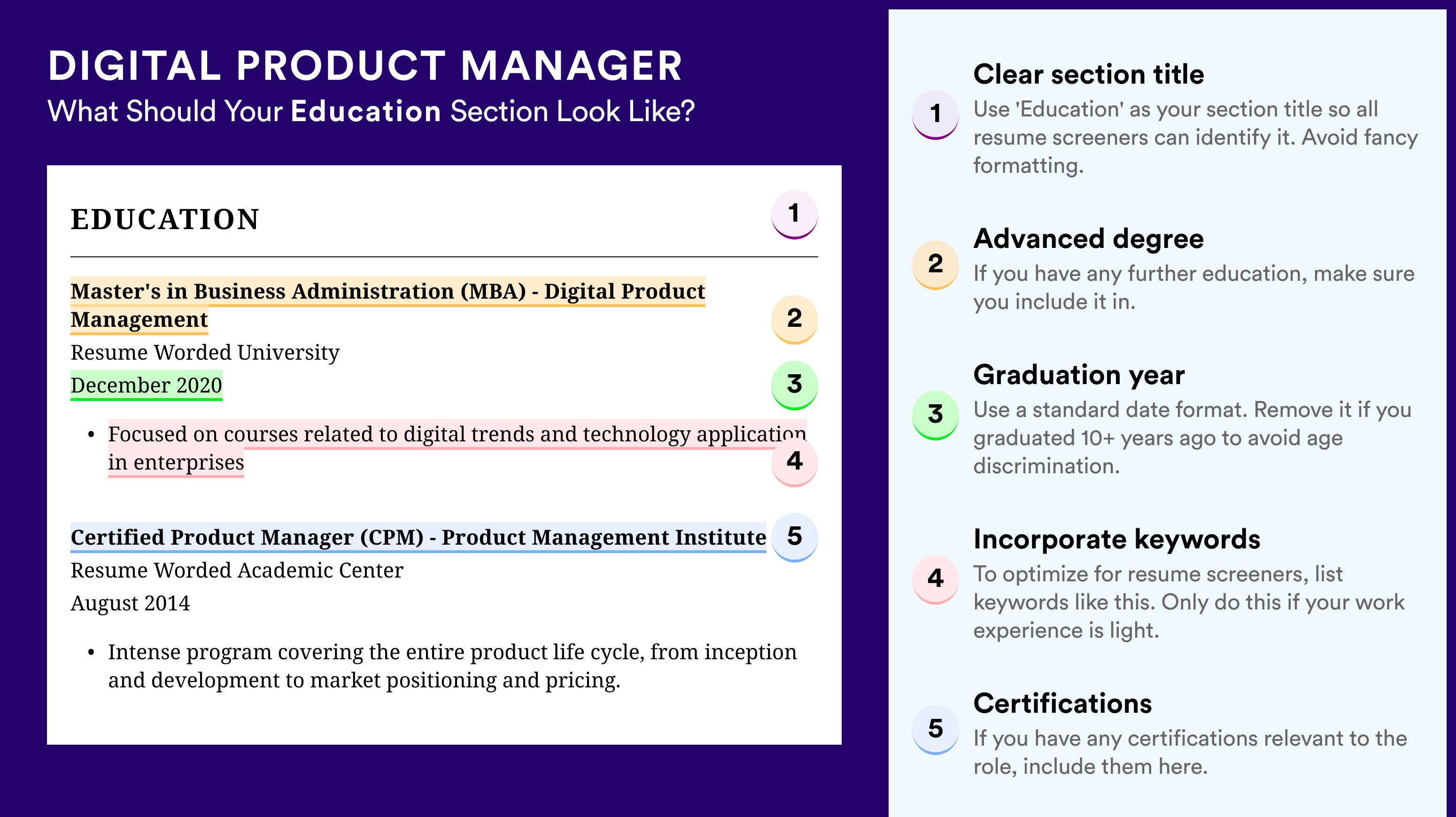This screenshot has height=817, width=1456.
Task: Click badge 5 next to Certifications tip
Action: point(936,729)
